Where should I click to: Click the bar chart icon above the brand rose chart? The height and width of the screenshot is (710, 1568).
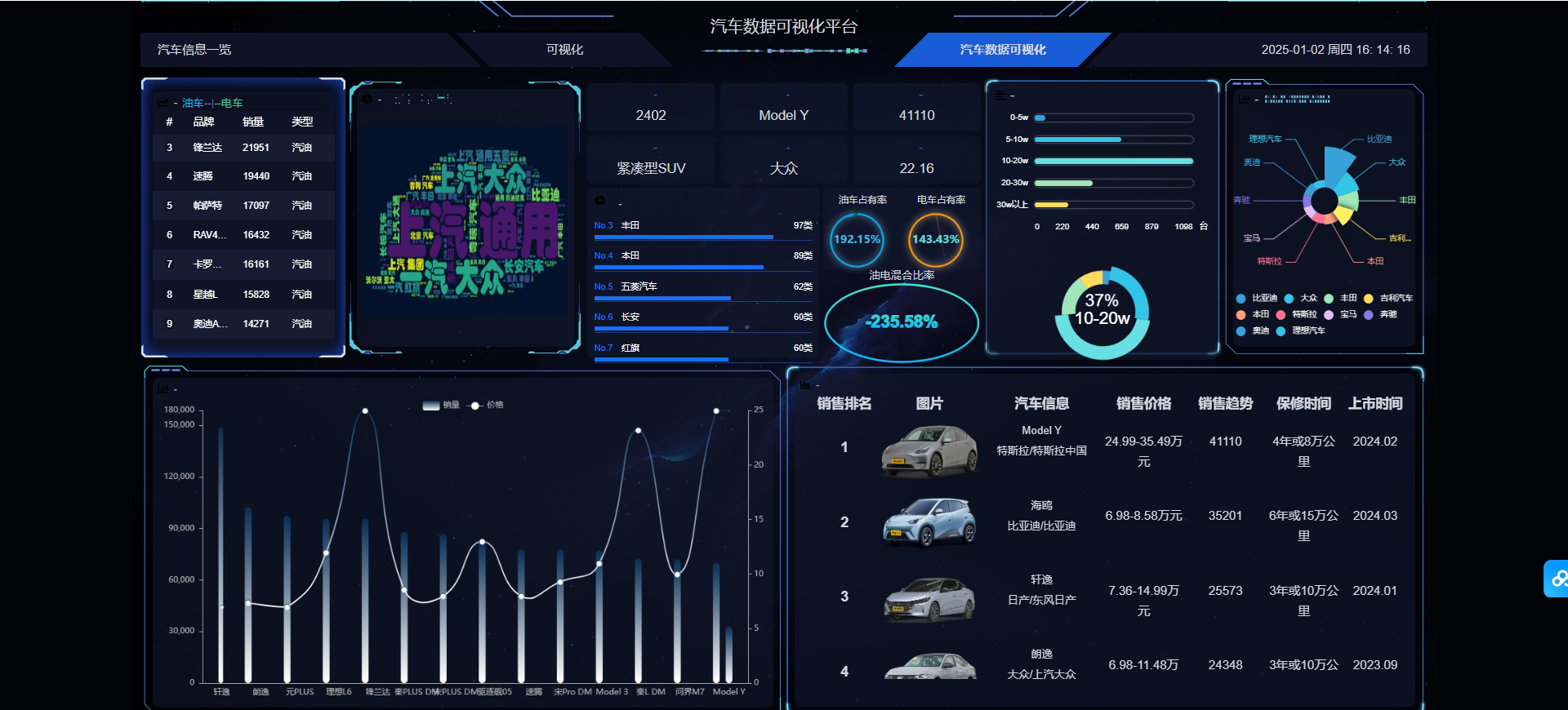point(1244,100)
